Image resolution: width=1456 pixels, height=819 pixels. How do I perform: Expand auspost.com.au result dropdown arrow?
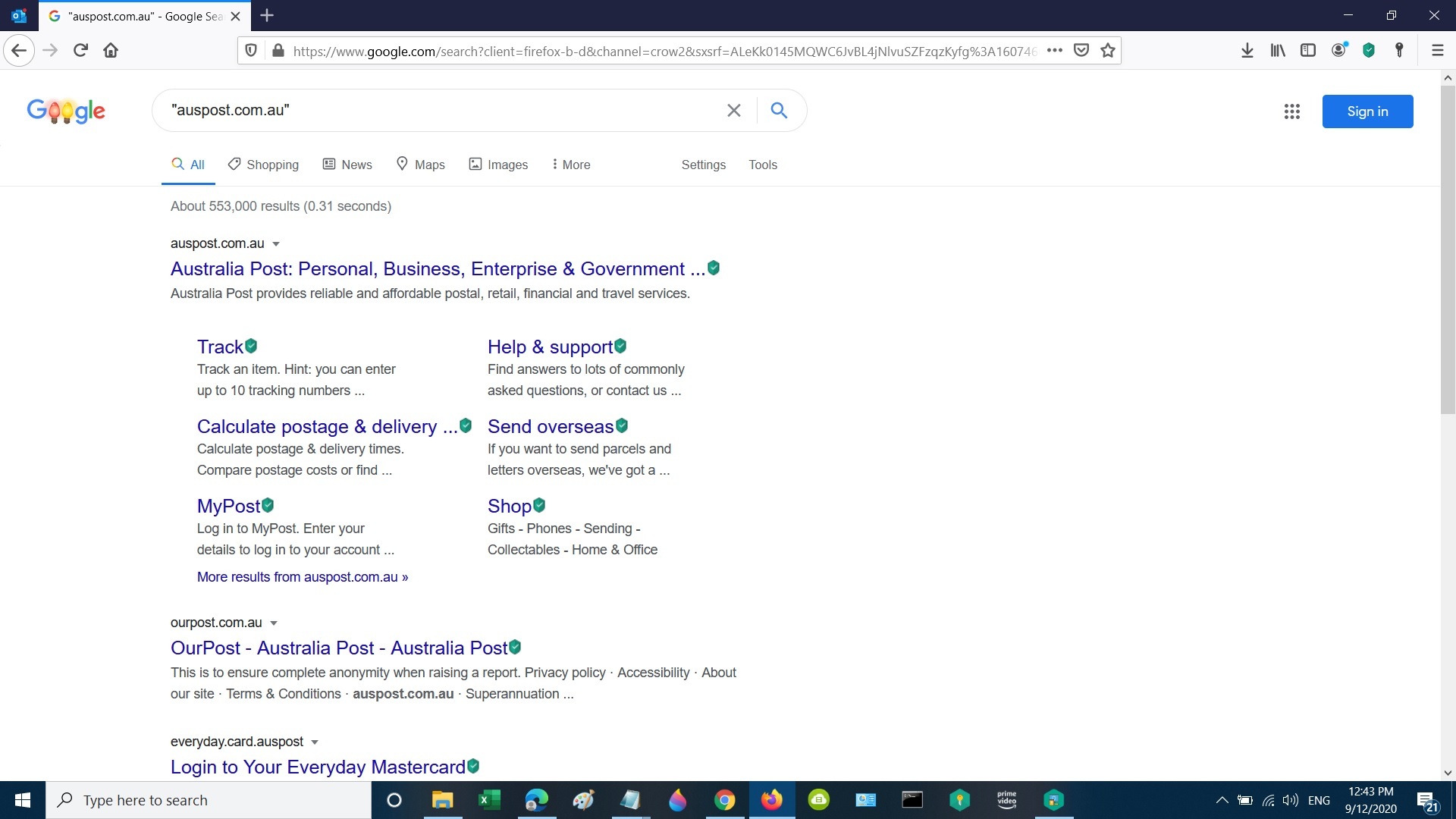coord(276,244)
